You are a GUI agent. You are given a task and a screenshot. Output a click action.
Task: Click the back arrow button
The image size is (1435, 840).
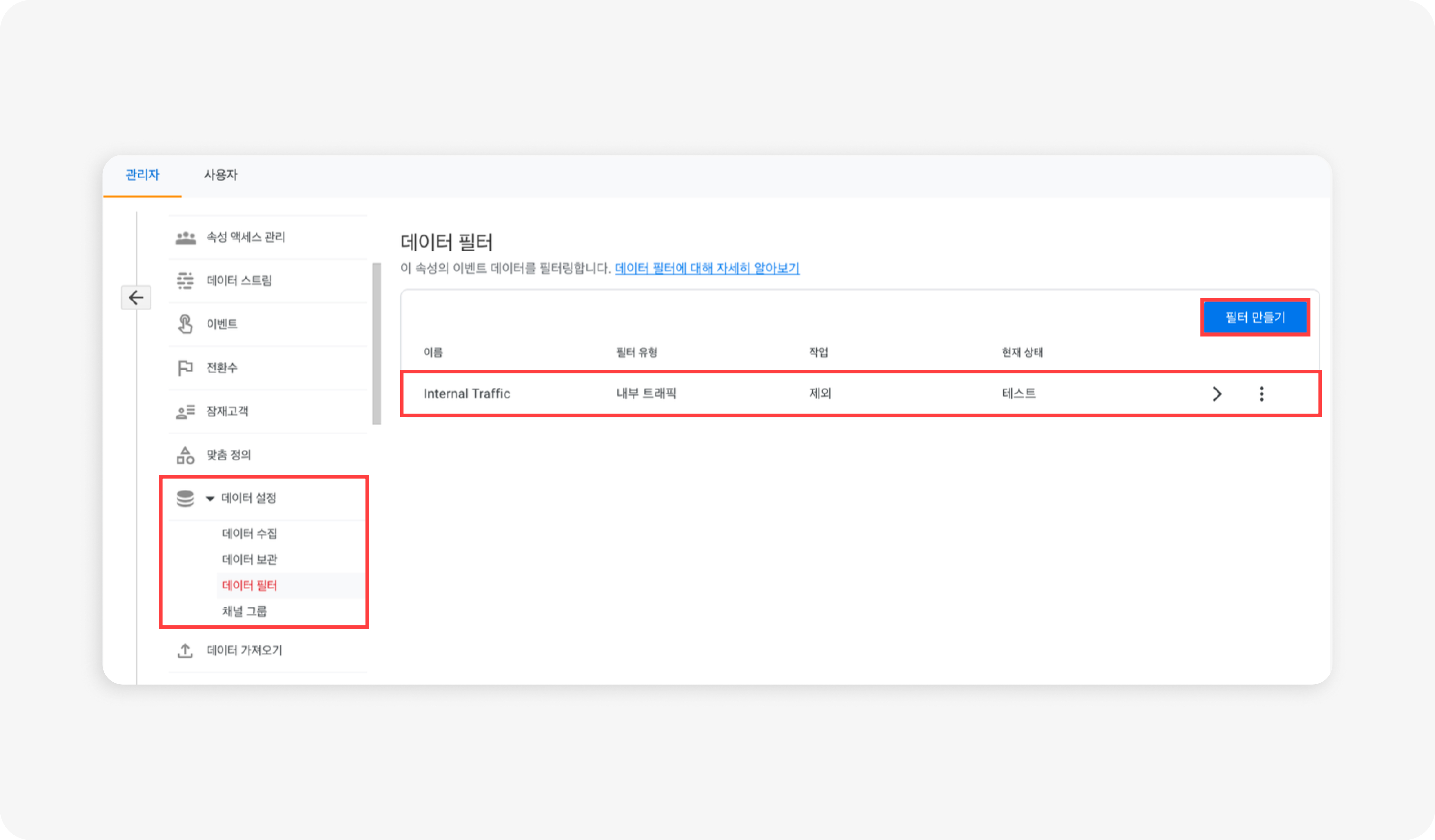[136, 298]
